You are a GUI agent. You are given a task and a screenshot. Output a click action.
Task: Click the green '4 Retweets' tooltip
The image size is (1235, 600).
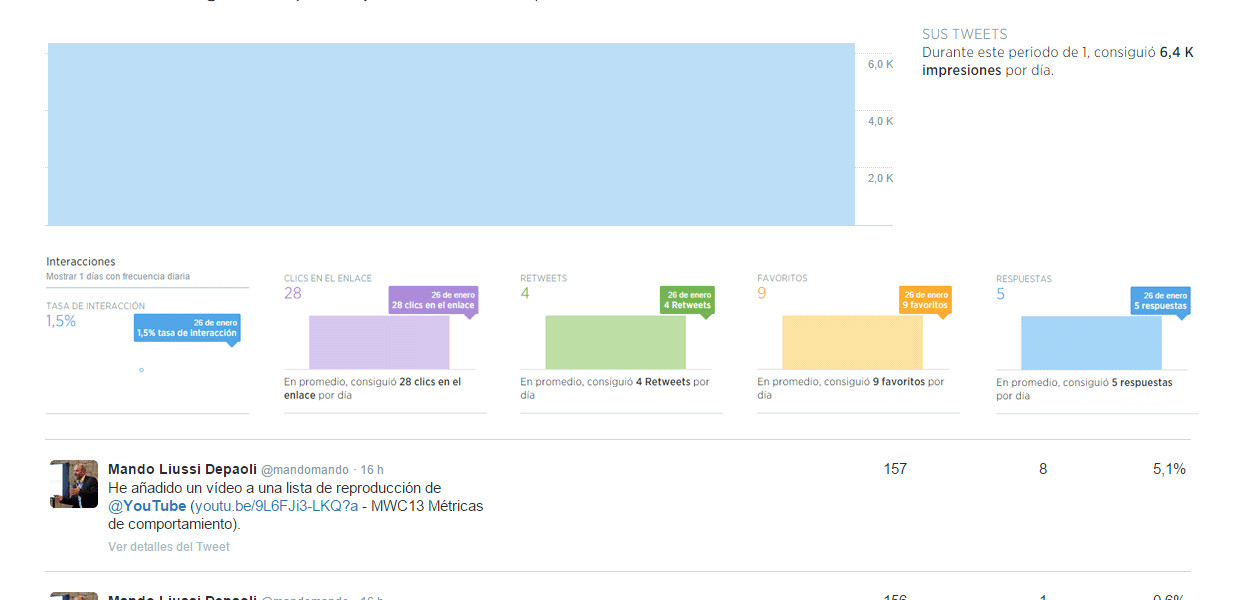pyautogui.click(x=687, y=300)
